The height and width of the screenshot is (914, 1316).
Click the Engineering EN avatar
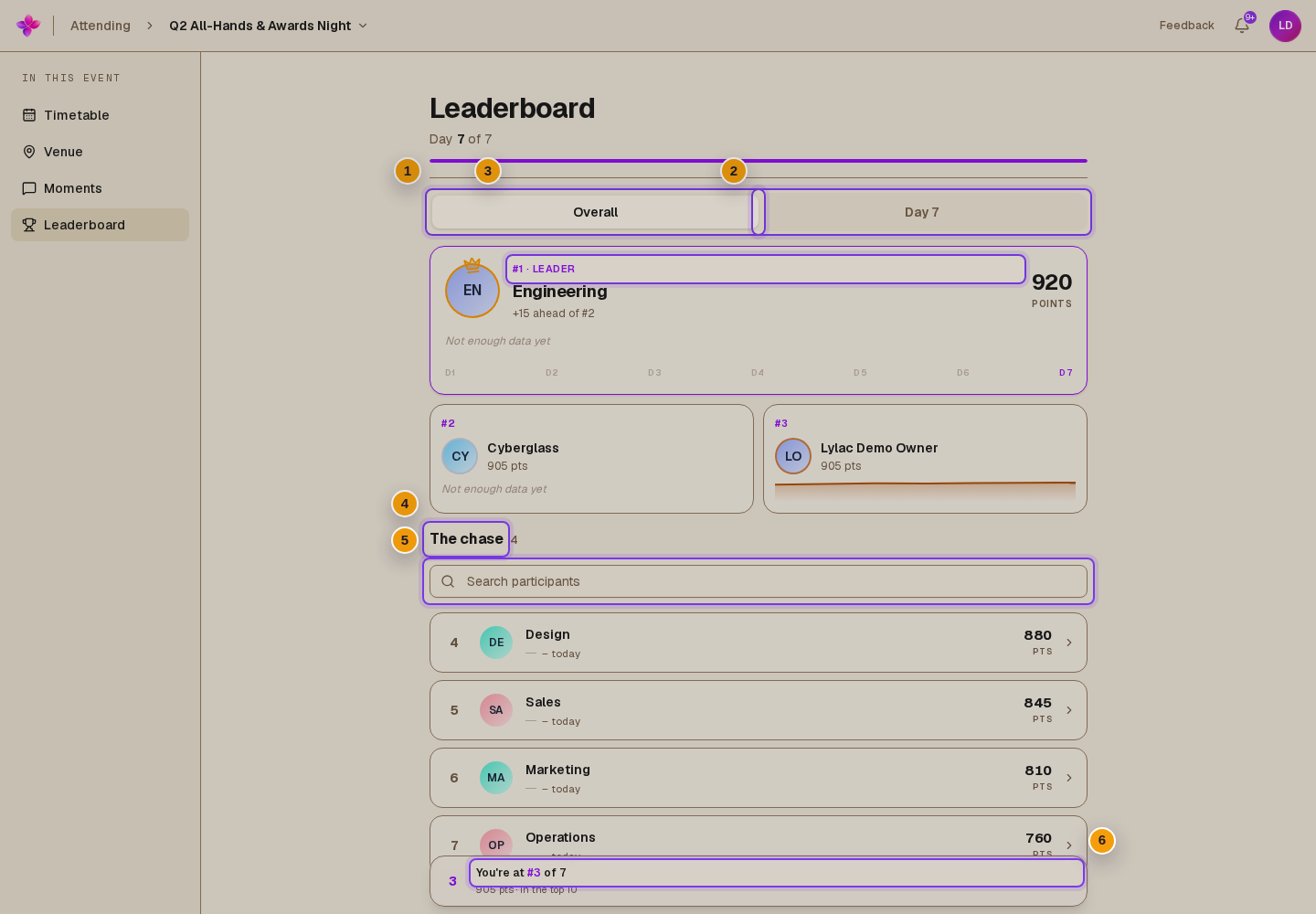point(472,291)
